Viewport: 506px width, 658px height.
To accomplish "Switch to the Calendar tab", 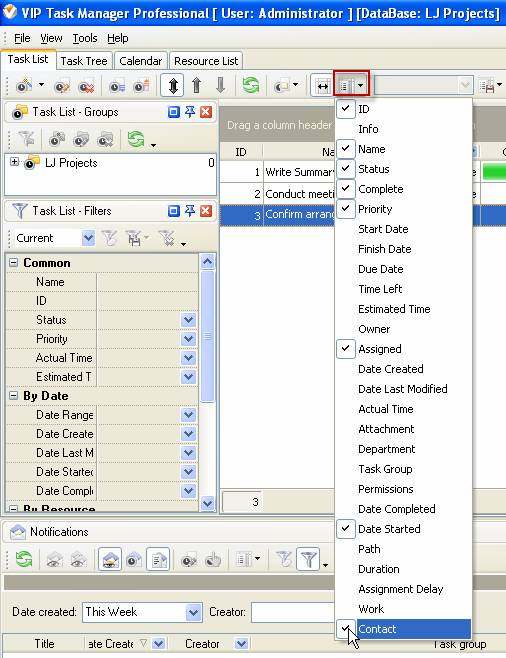I will [141, 61].
